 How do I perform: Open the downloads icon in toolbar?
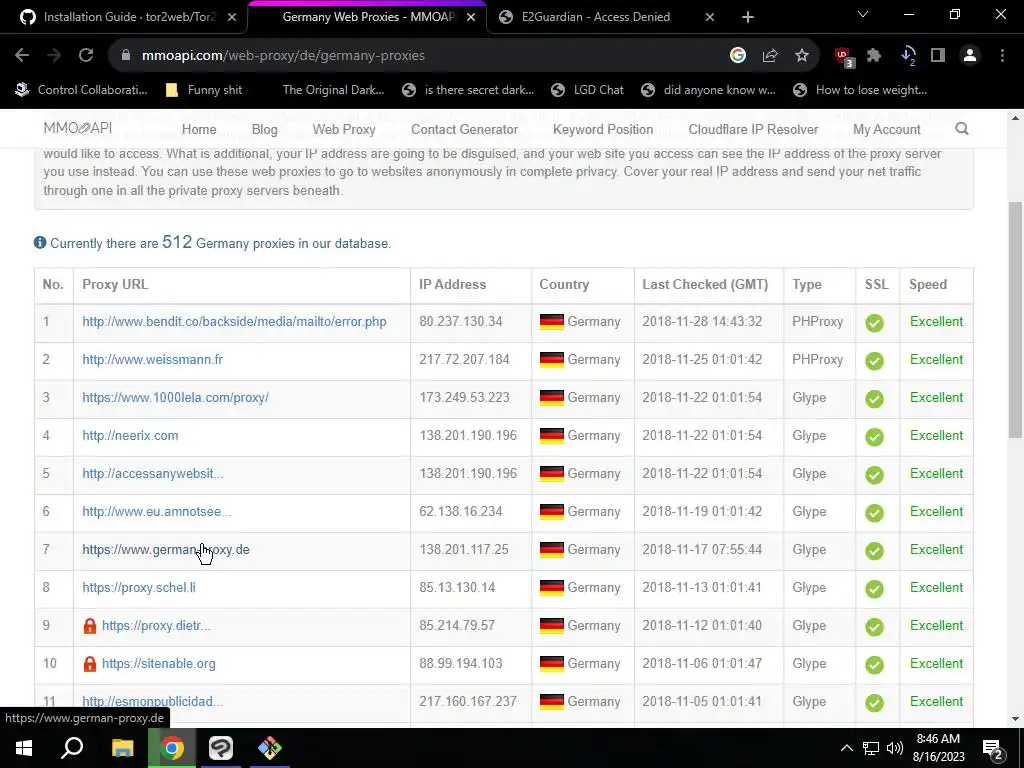(908, 56)
